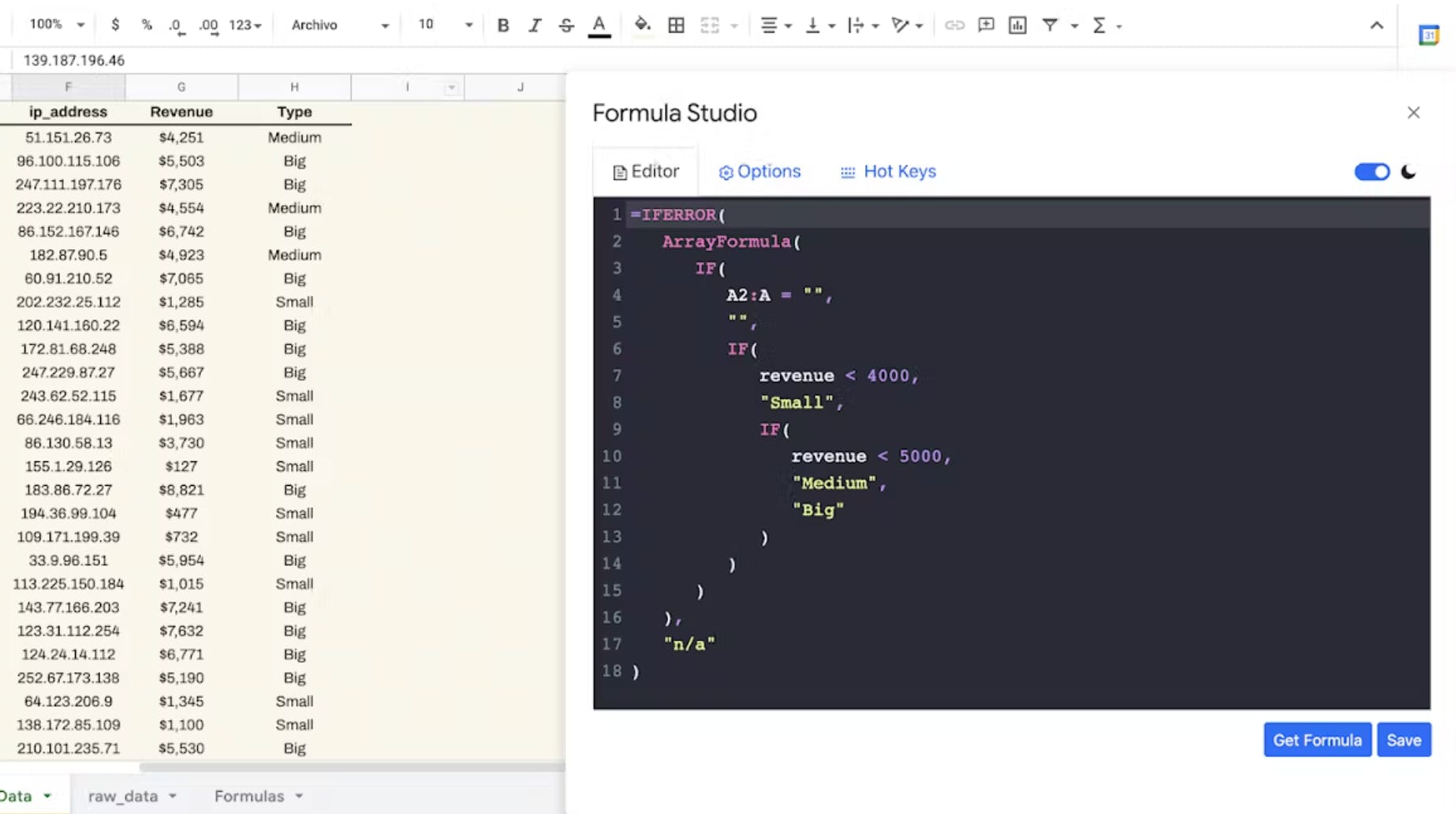Click horizontal scrollbar of the sheet
The image size is (1456, 814).
[x=352, y=767]
